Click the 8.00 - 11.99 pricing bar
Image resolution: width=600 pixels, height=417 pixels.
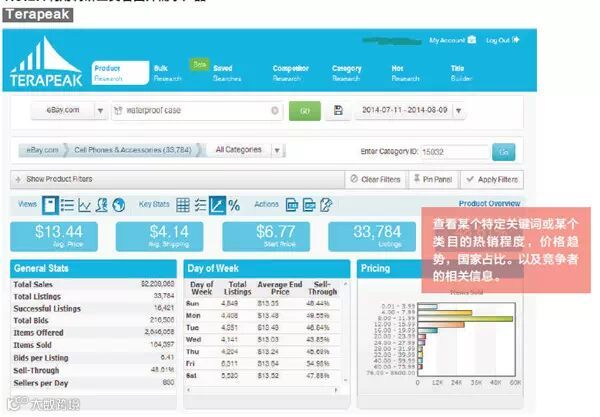[465, 319]
